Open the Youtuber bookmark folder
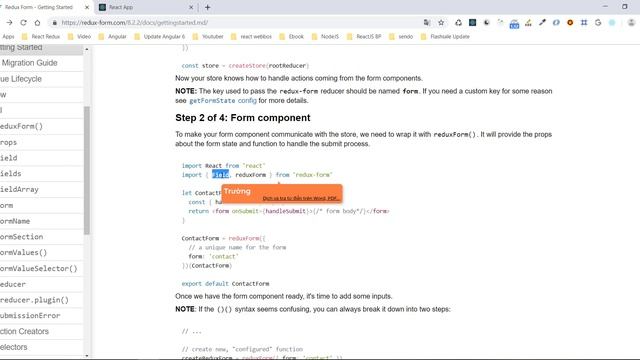The width and height of the screenshot is (640, 360). click(x=208, y=37)
